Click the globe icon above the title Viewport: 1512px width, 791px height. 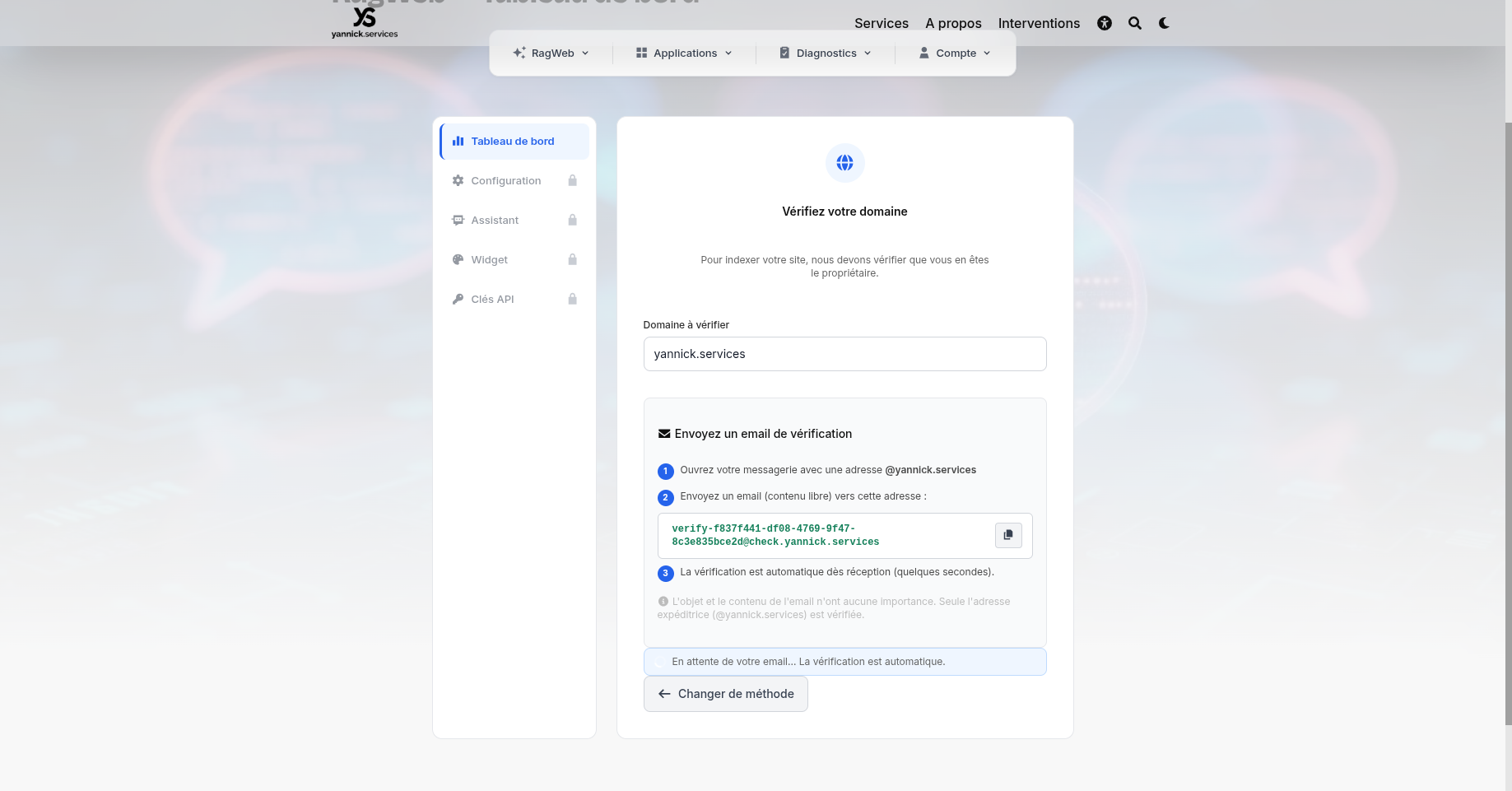[x=844, y=163]
